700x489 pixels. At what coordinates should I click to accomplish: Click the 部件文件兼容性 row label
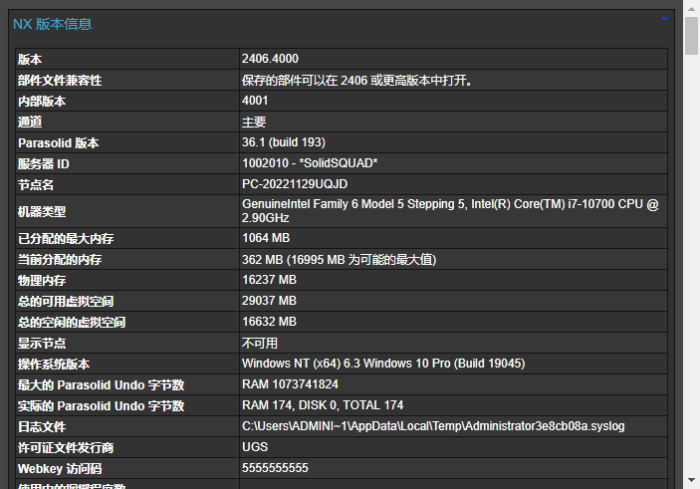[x=60, y=80]
